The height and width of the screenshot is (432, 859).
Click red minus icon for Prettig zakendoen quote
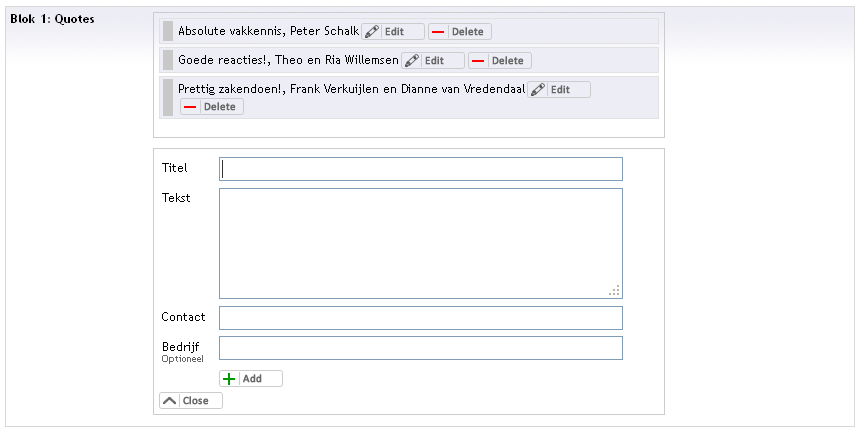click(190, 107)
